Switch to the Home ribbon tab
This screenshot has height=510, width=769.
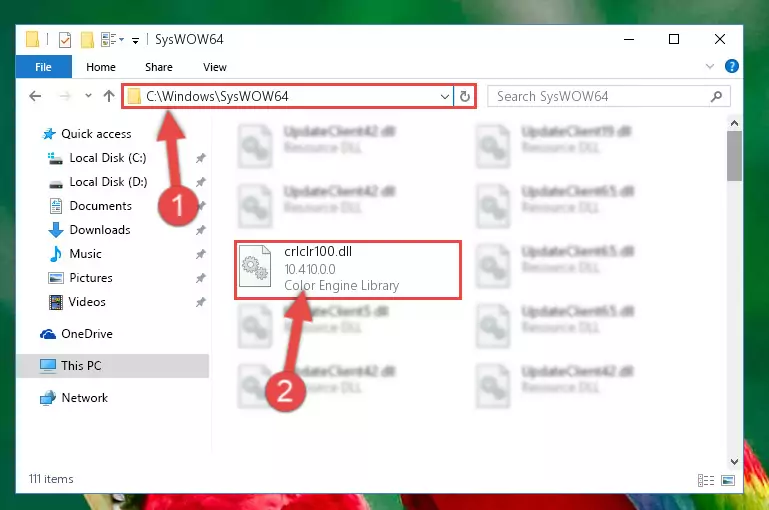pos(101,67)
